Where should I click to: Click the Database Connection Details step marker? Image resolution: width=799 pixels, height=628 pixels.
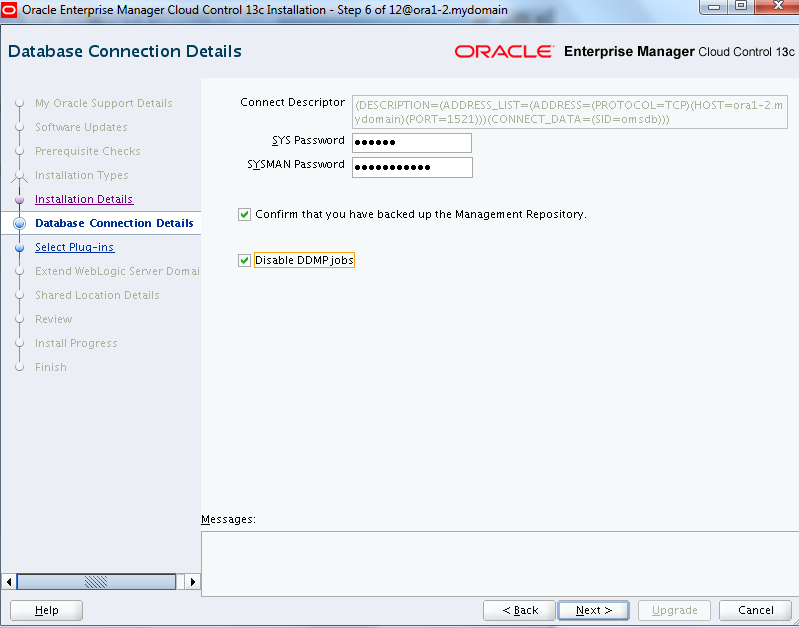[x=19, y=224]
